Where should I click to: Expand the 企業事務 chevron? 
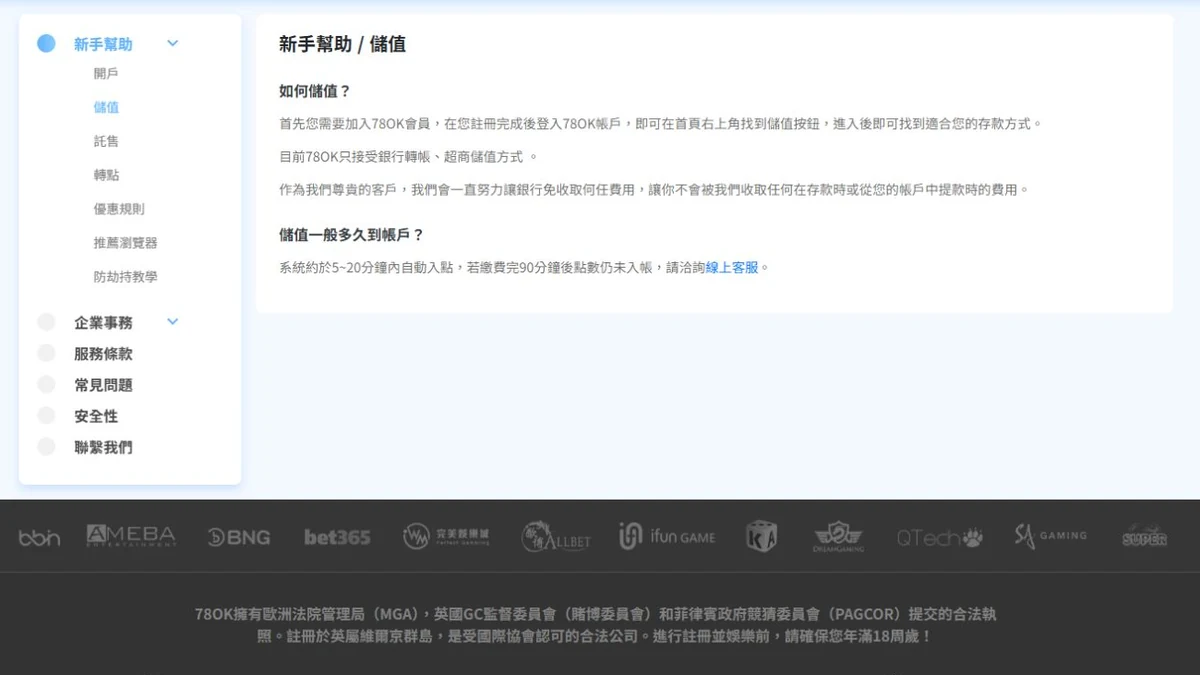tap(172, 322)
